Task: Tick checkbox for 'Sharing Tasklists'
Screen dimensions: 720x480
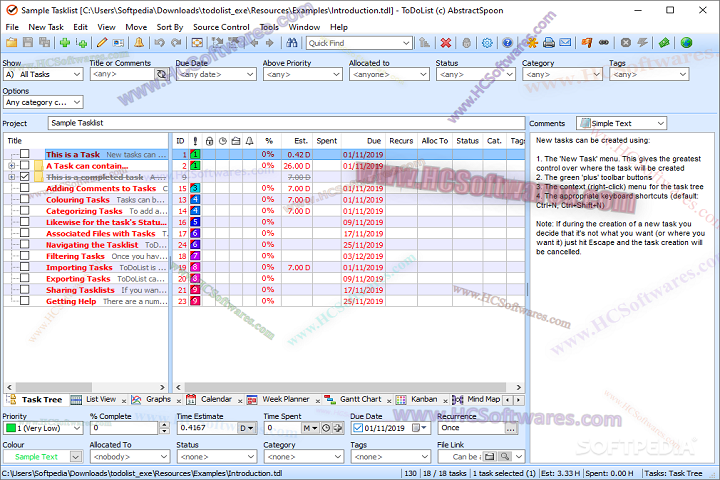Action: pos(25,290)
